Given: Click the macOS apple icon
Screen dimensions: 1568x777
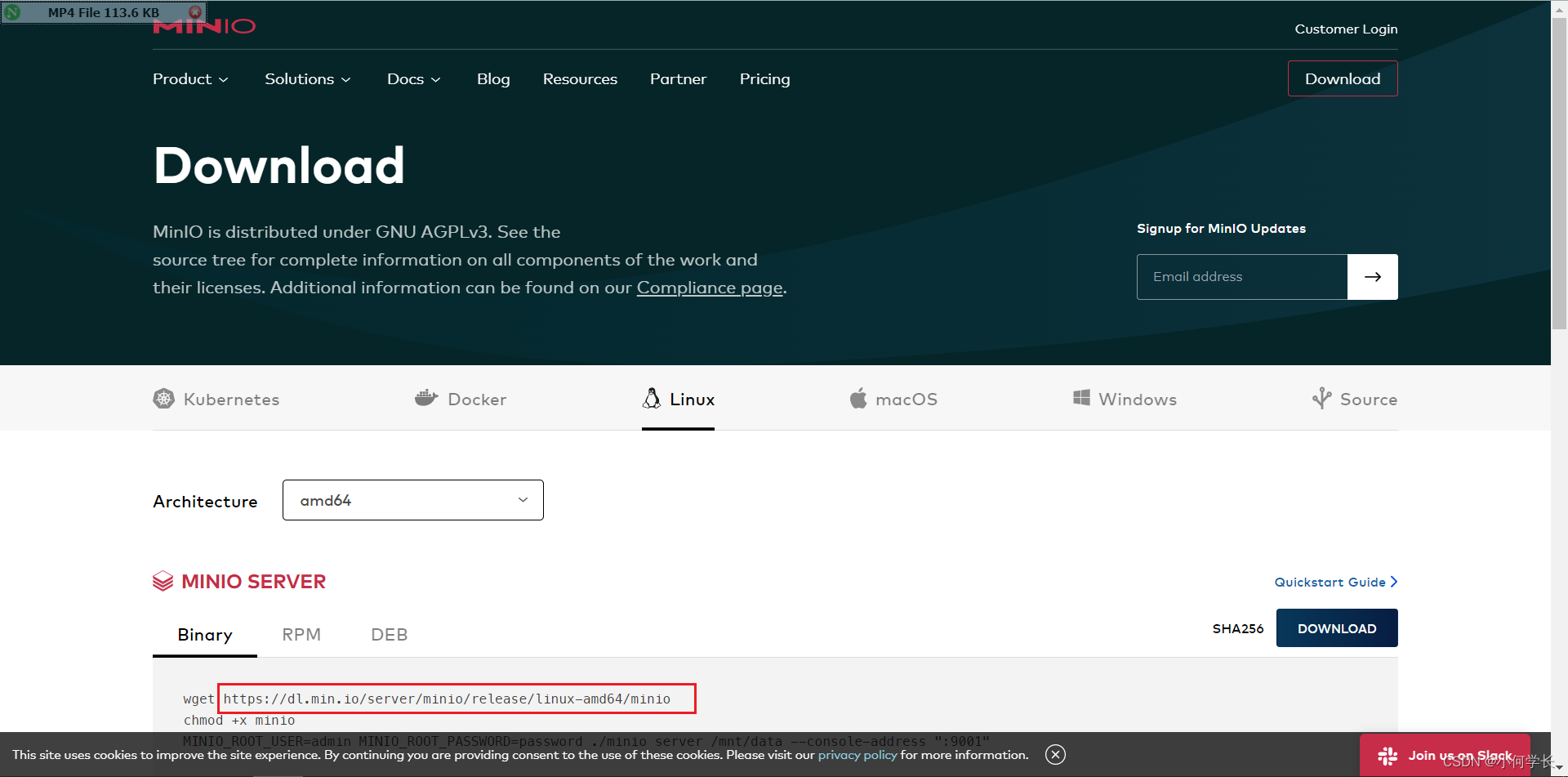Looking at the screenshot, I should (858, 398).
